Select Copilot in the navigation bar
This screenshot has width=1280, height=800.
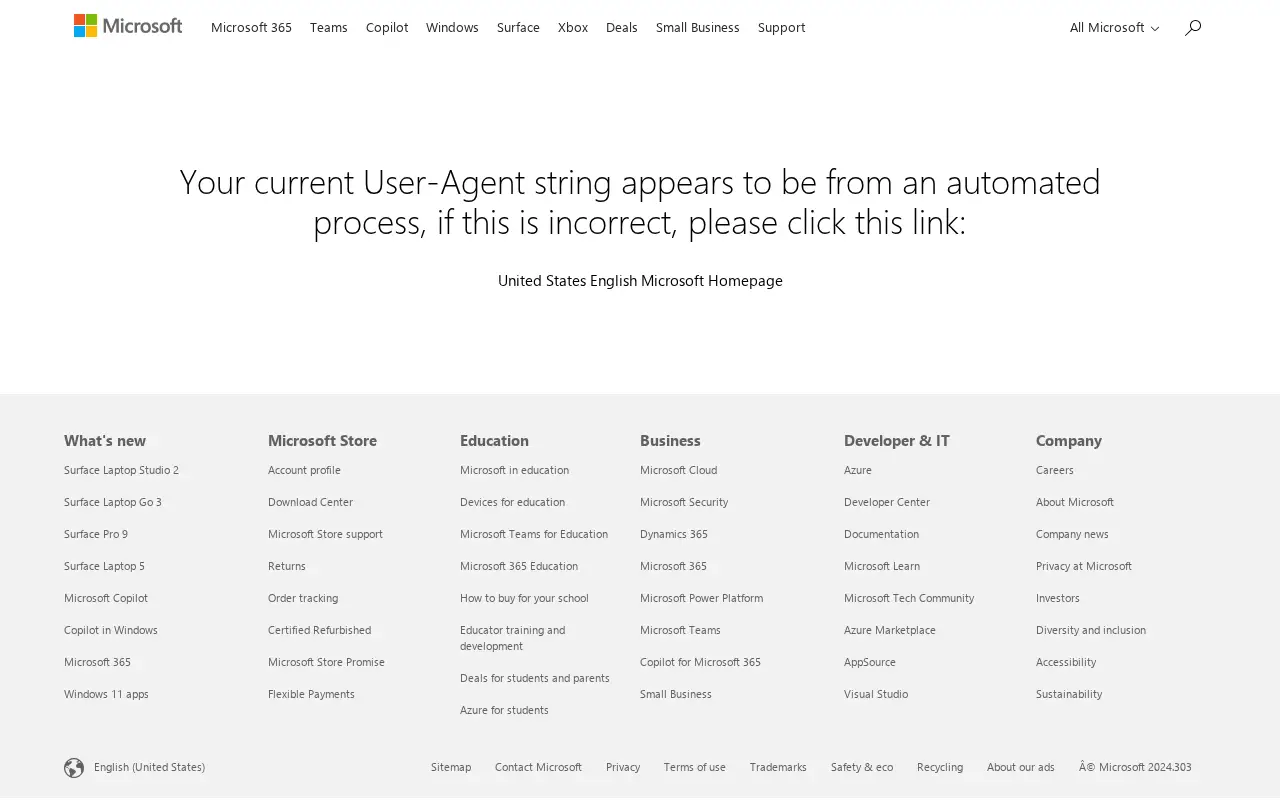387,28
